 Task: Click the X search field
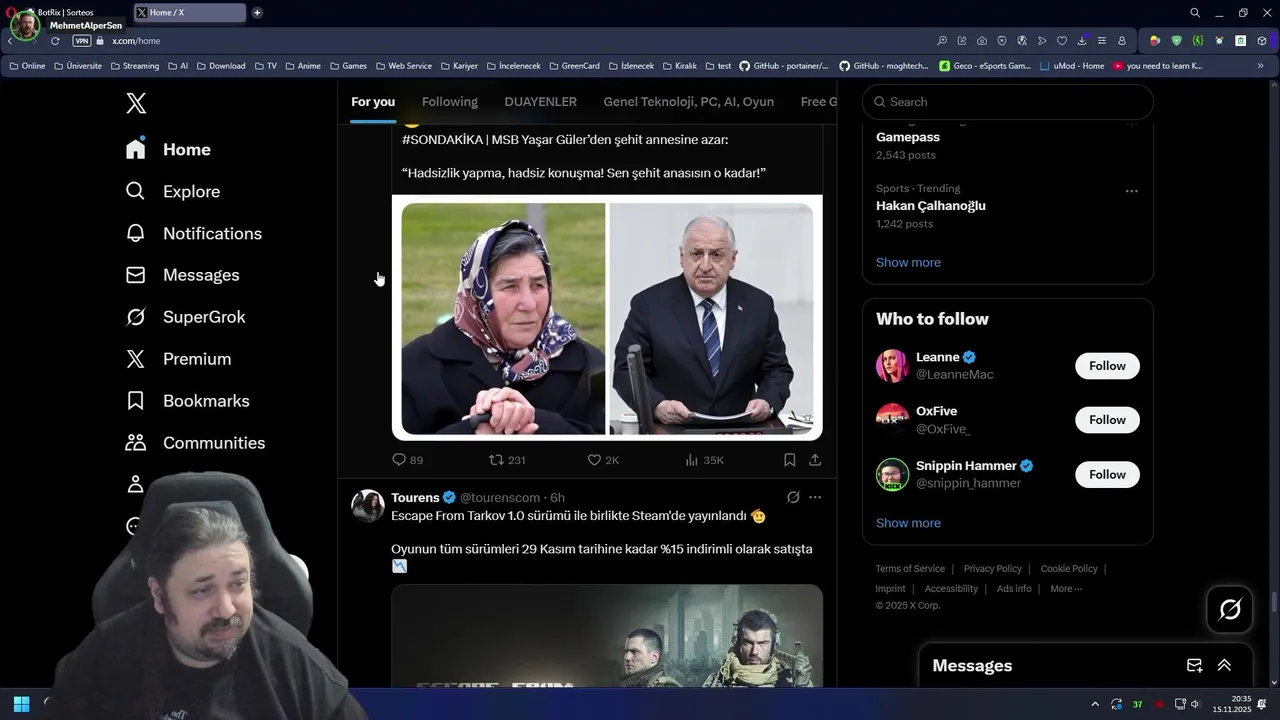tap(1008, 102)
